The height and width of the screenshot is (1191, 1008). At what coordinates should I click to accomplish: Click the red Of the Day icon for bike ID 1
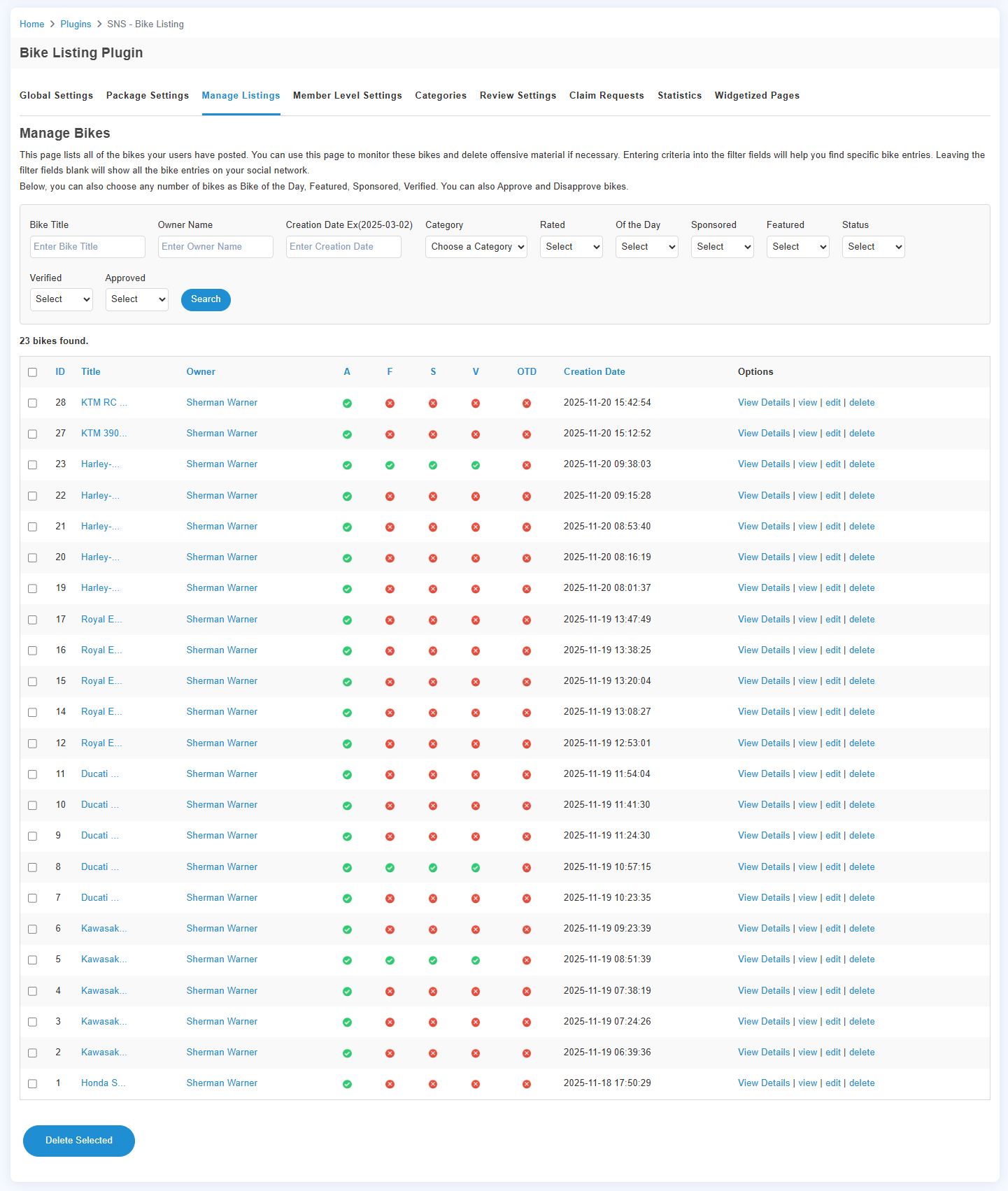tap(527, 1084)
